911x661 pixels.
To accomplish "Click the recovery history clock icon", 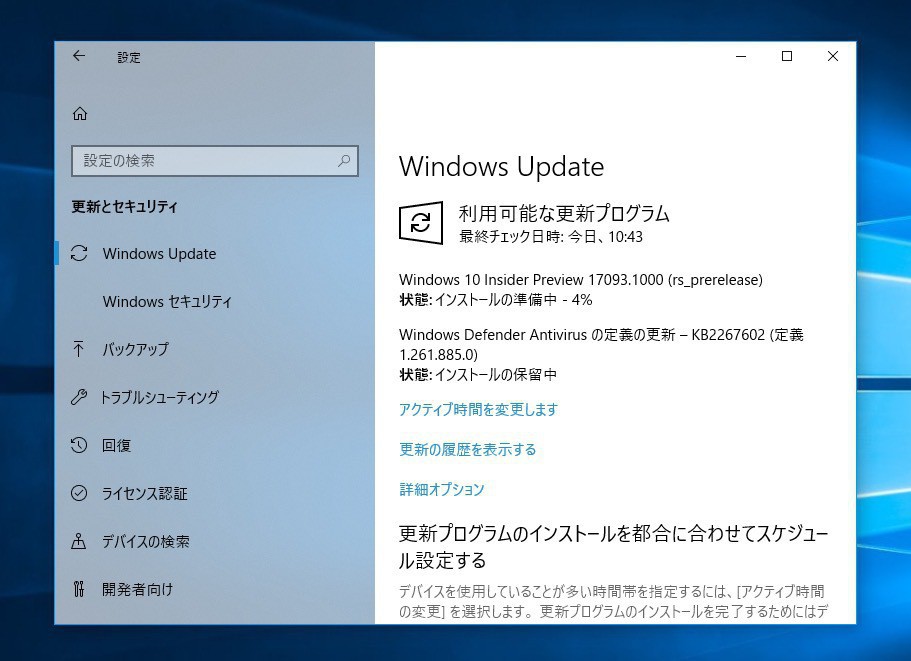I will click(79, 445).
